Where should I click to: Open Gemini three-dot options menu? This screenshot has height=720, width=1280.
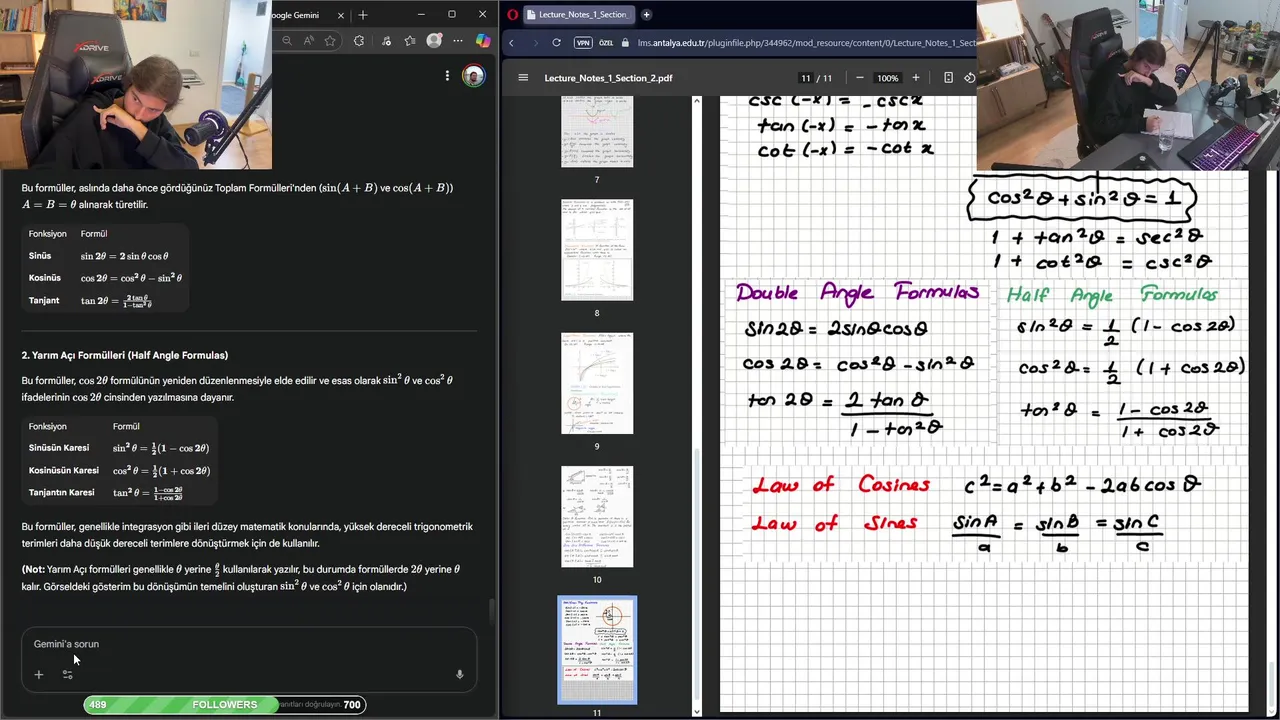[x=447, y=76]
